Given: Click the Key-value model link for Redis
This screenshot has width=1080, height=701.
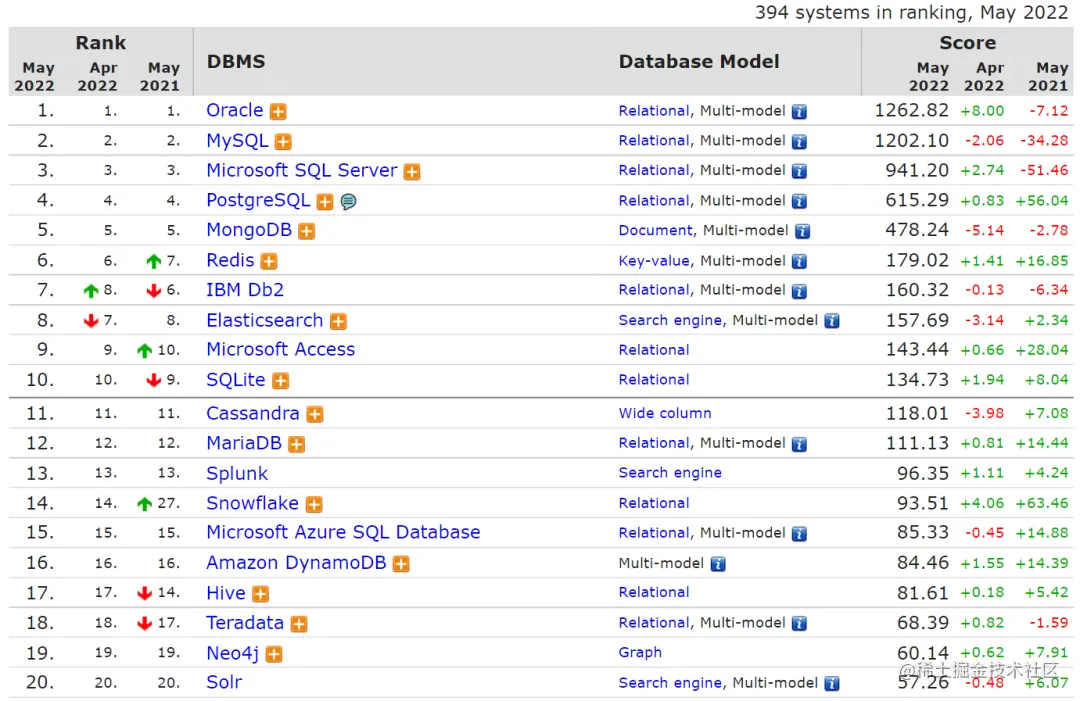Looking at the screenshot, I should (x=654, y=261).
